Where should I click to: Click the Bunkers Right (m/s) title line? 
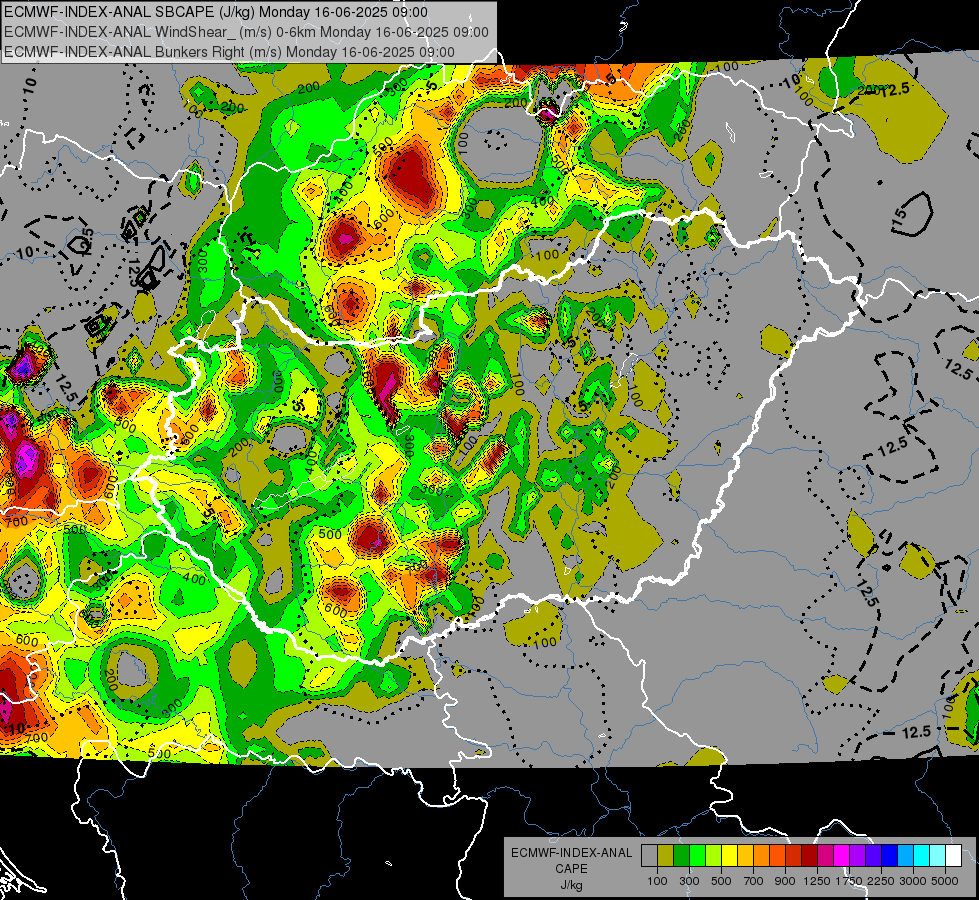(229, 52)
